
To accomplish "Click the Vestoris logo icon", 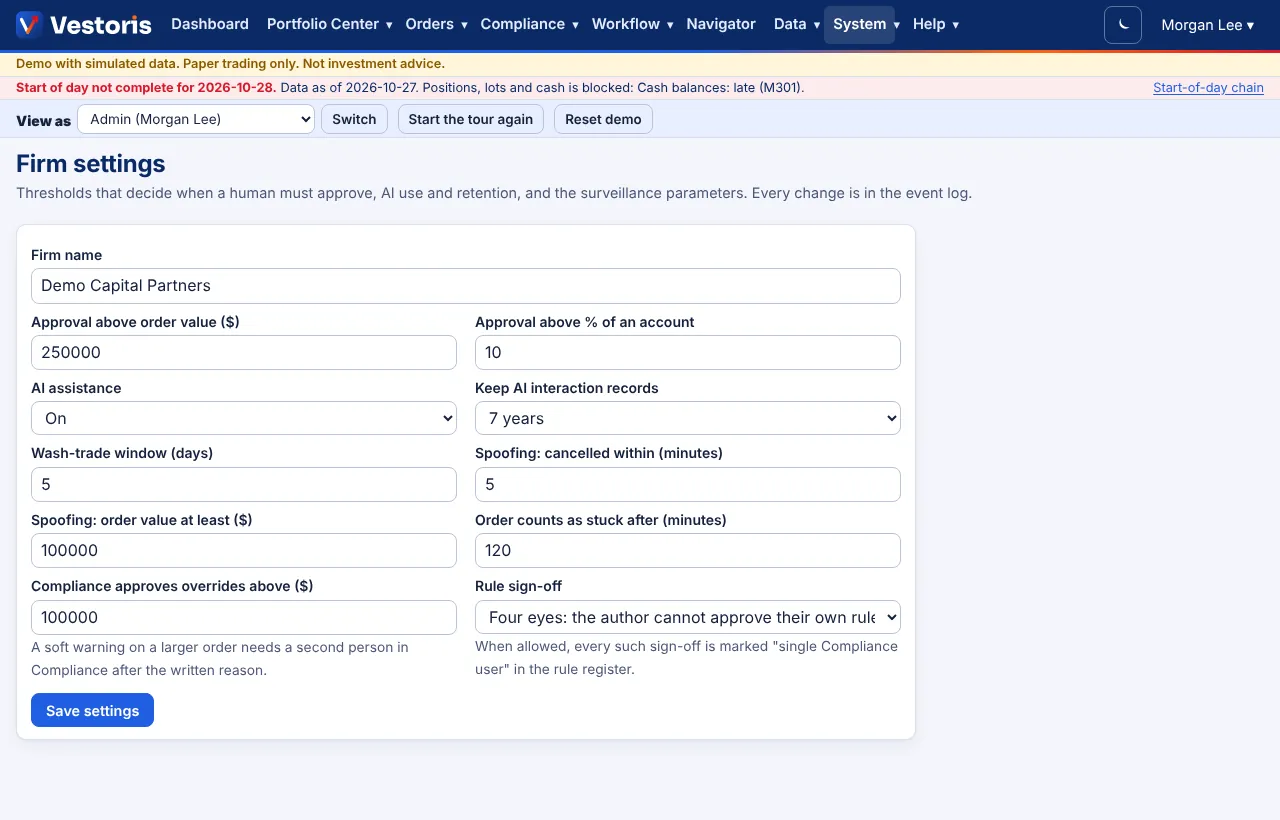I will 29,25.
